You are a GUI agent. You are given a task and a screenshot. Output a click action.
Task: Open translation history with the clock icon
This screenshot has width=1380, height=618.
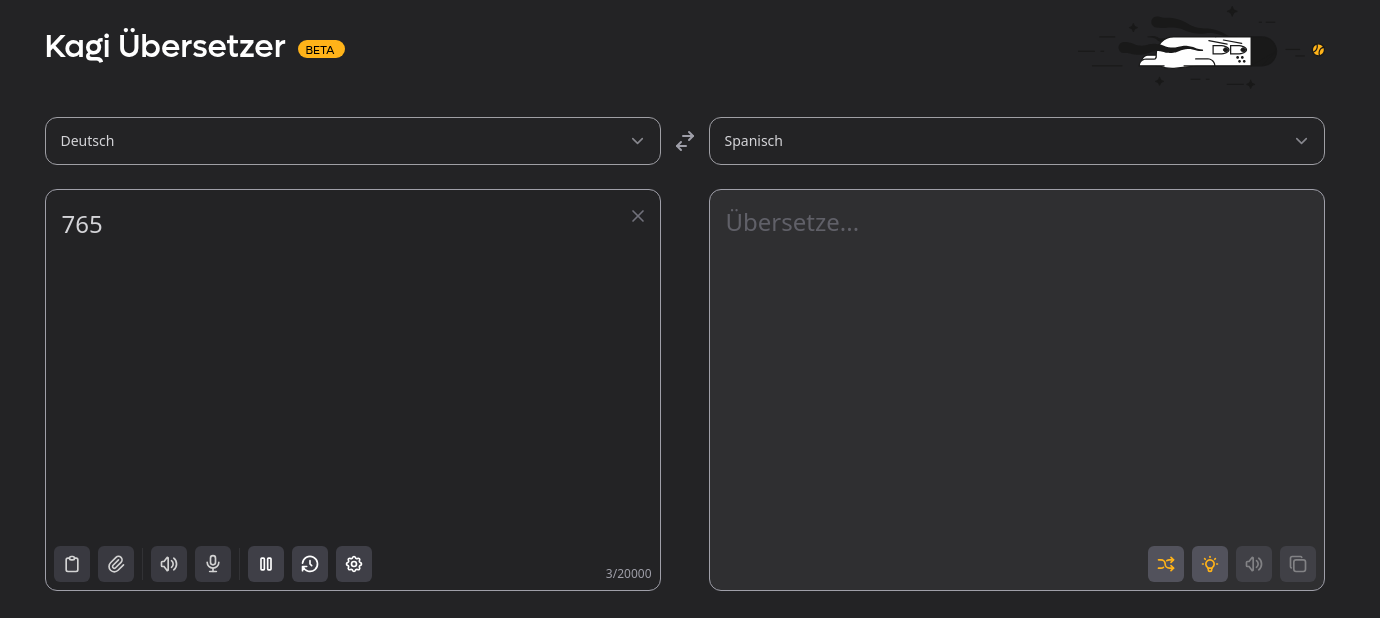(x=310, y=564)
